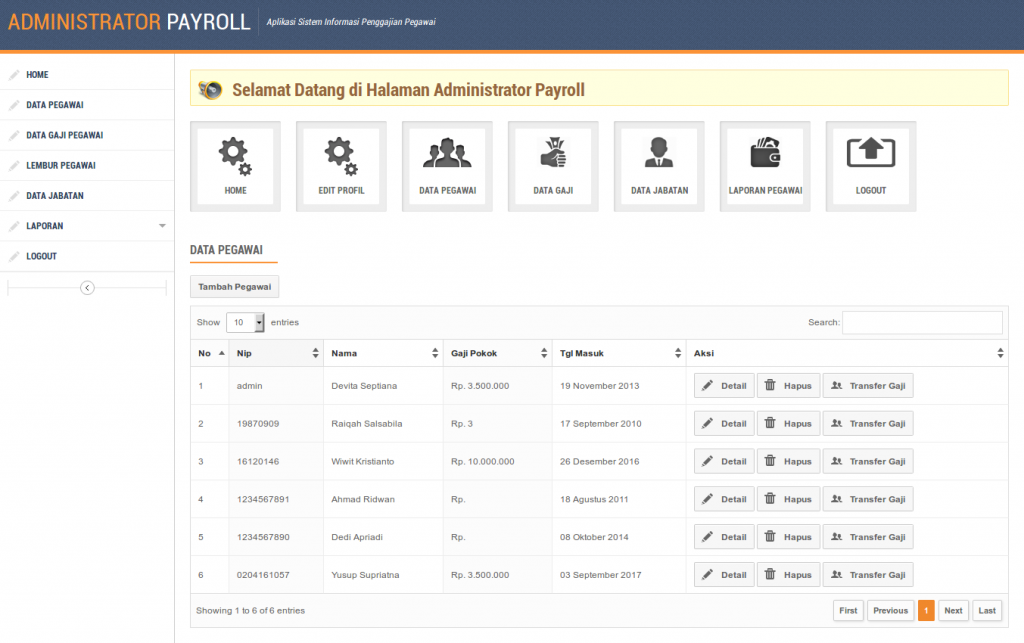1024x643 pixels.
Task: Click Detail for Devita Septiana
Action: (724, 386)
